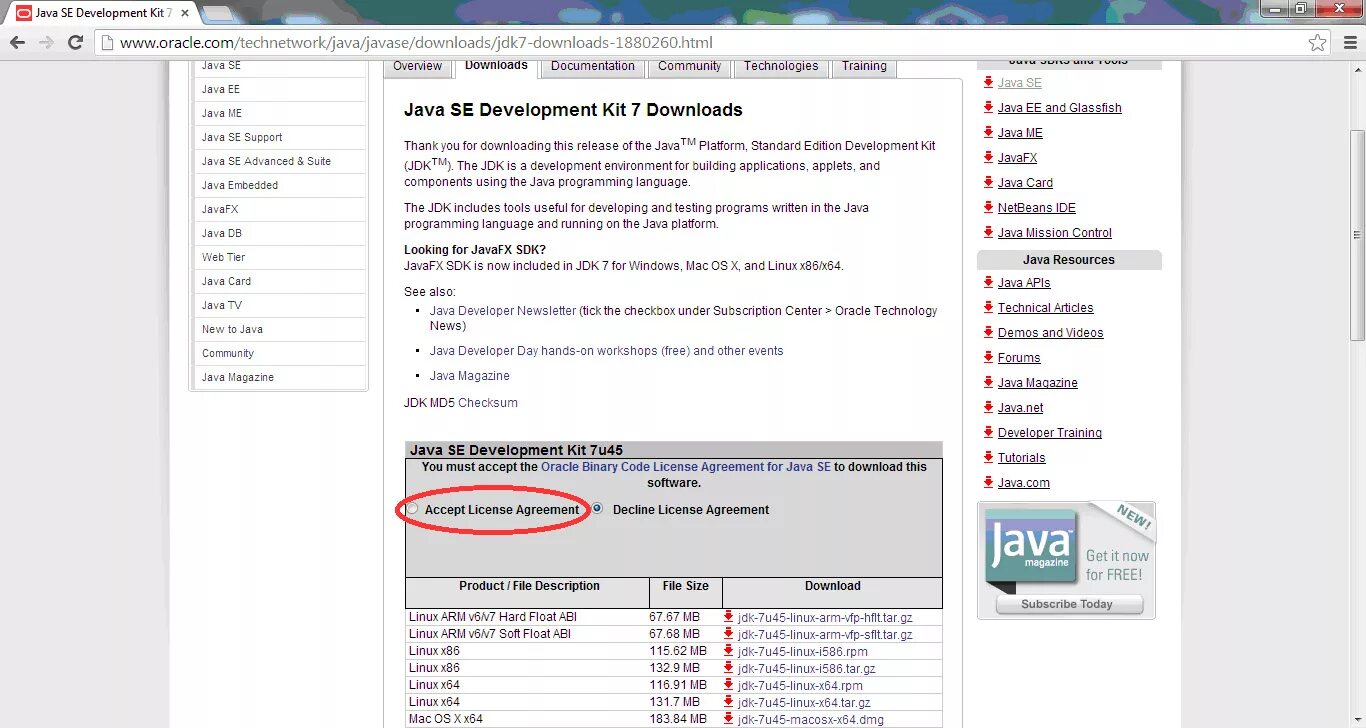
Task: Download jdk-7u45-linux-i586.tar.gz file link
Action: pos(807,668)
